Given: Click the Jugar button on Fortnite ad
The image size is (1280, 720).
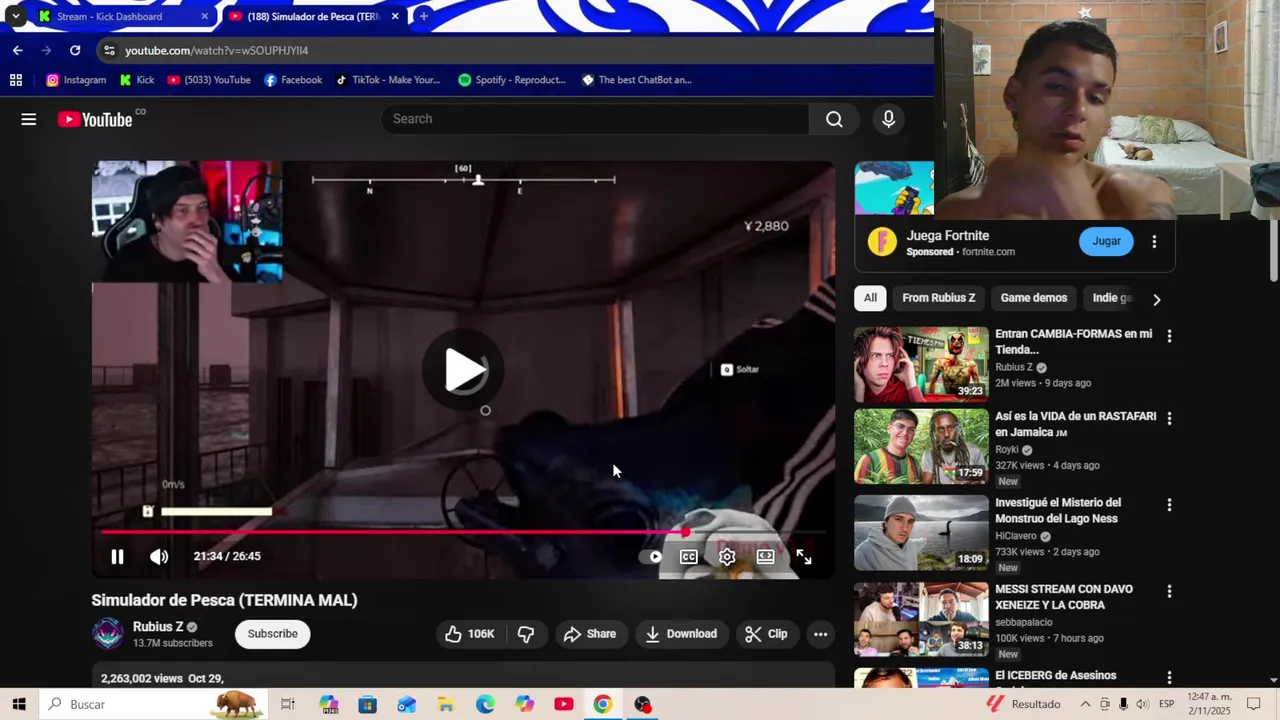Looking at the screenshot, I should [x=1106, y=241].
